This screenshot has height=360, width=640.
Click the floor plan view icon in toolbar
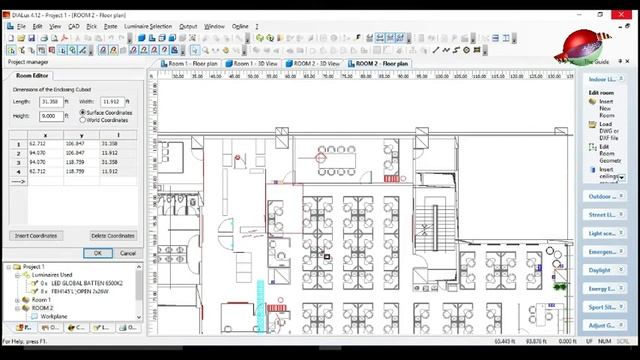point(151,38)
